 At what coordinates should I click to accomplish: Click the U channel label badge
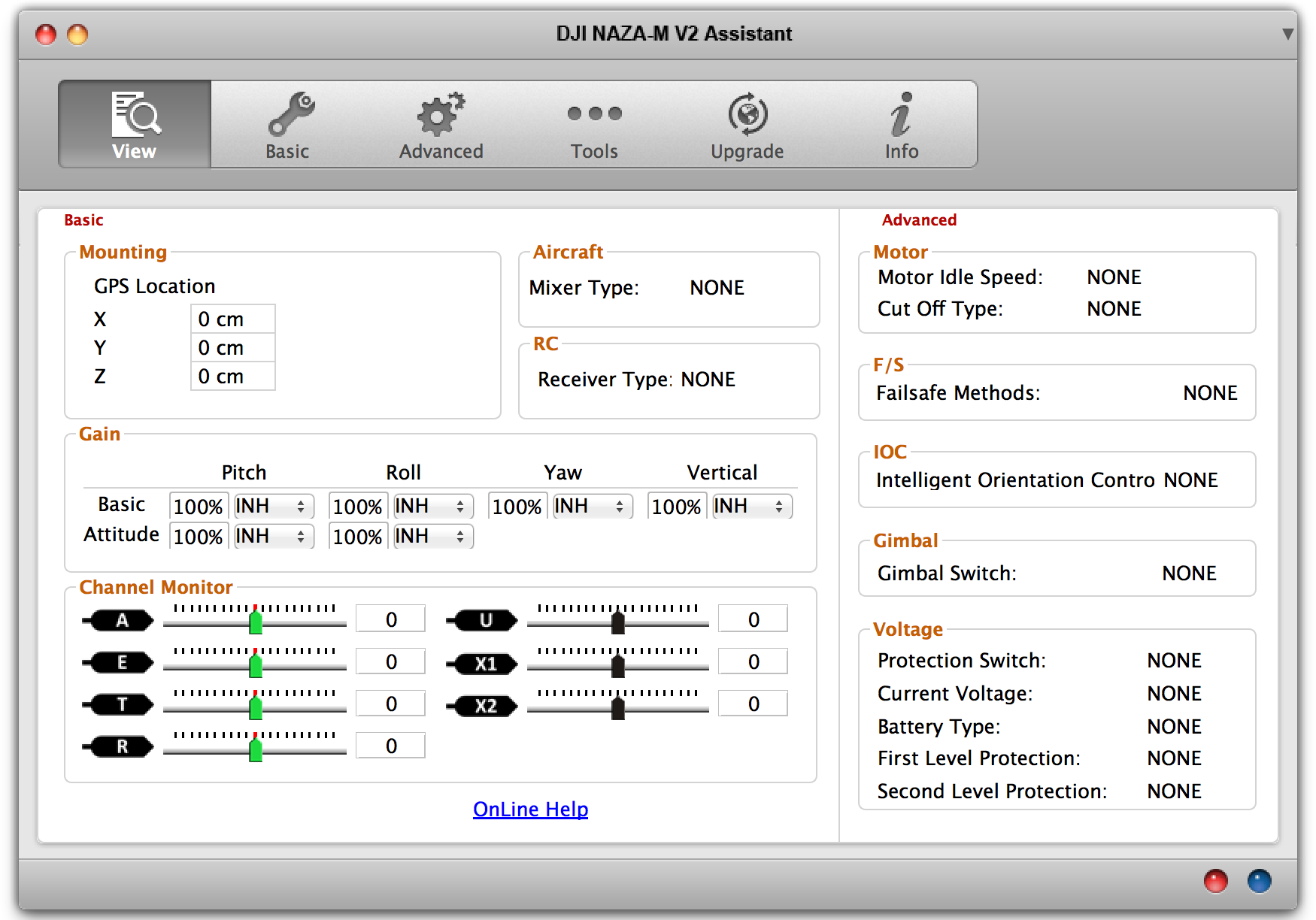click(x=482, y=620)
